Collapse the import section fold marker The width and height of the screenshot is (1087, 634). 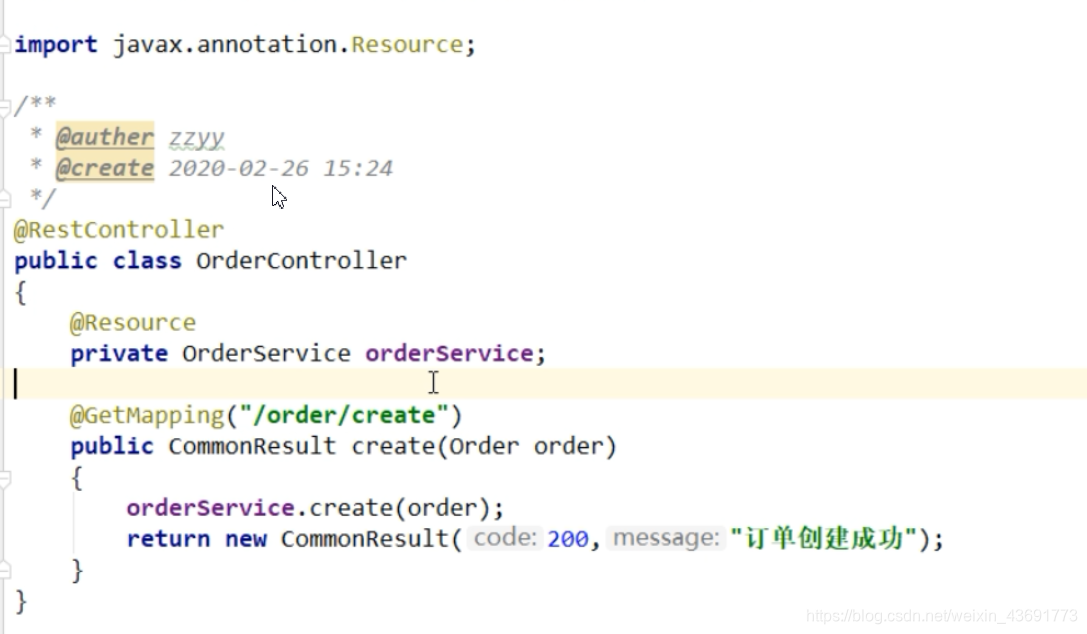(5, 45)
